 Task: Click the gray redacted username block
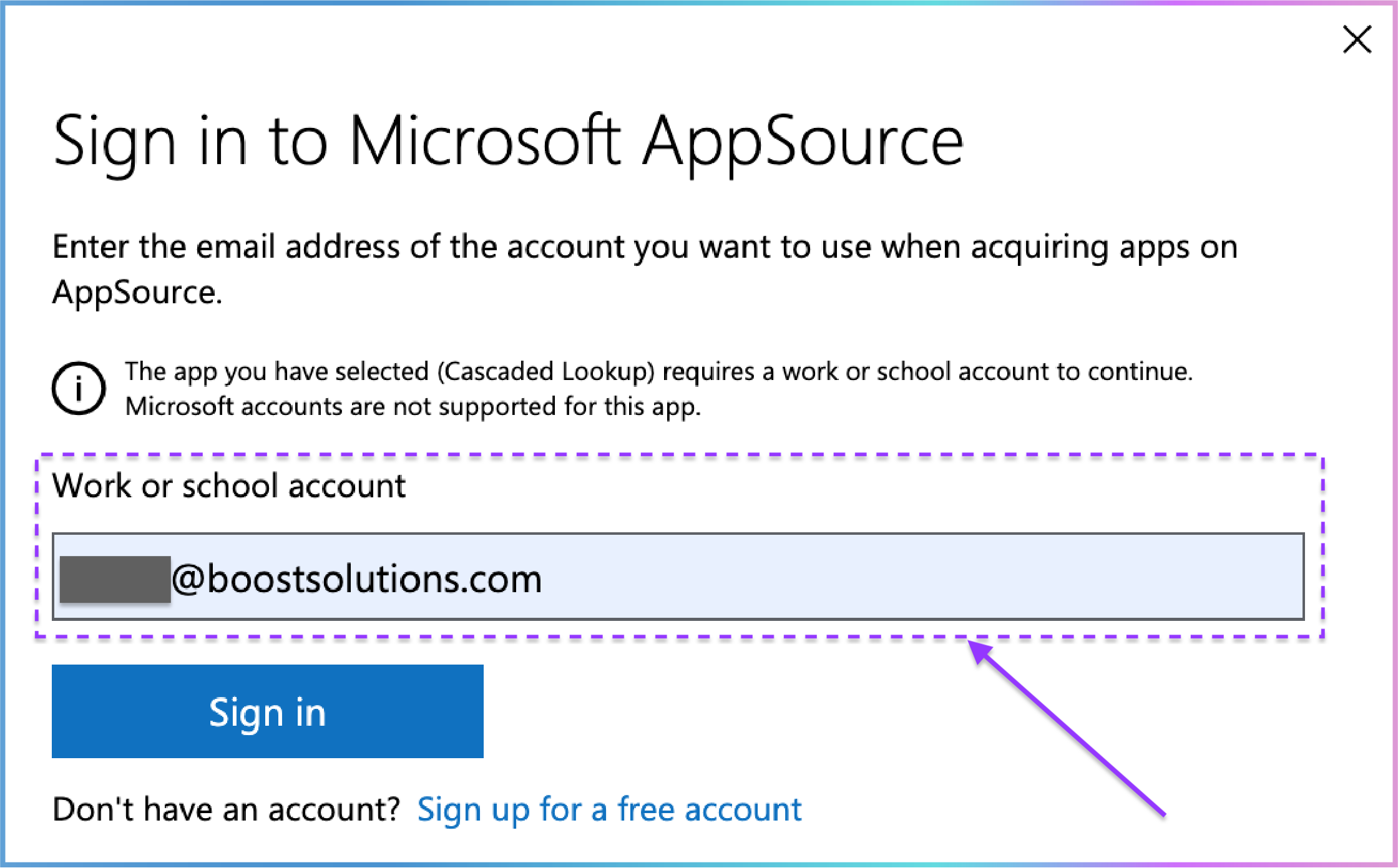click(x=115, y=580)
